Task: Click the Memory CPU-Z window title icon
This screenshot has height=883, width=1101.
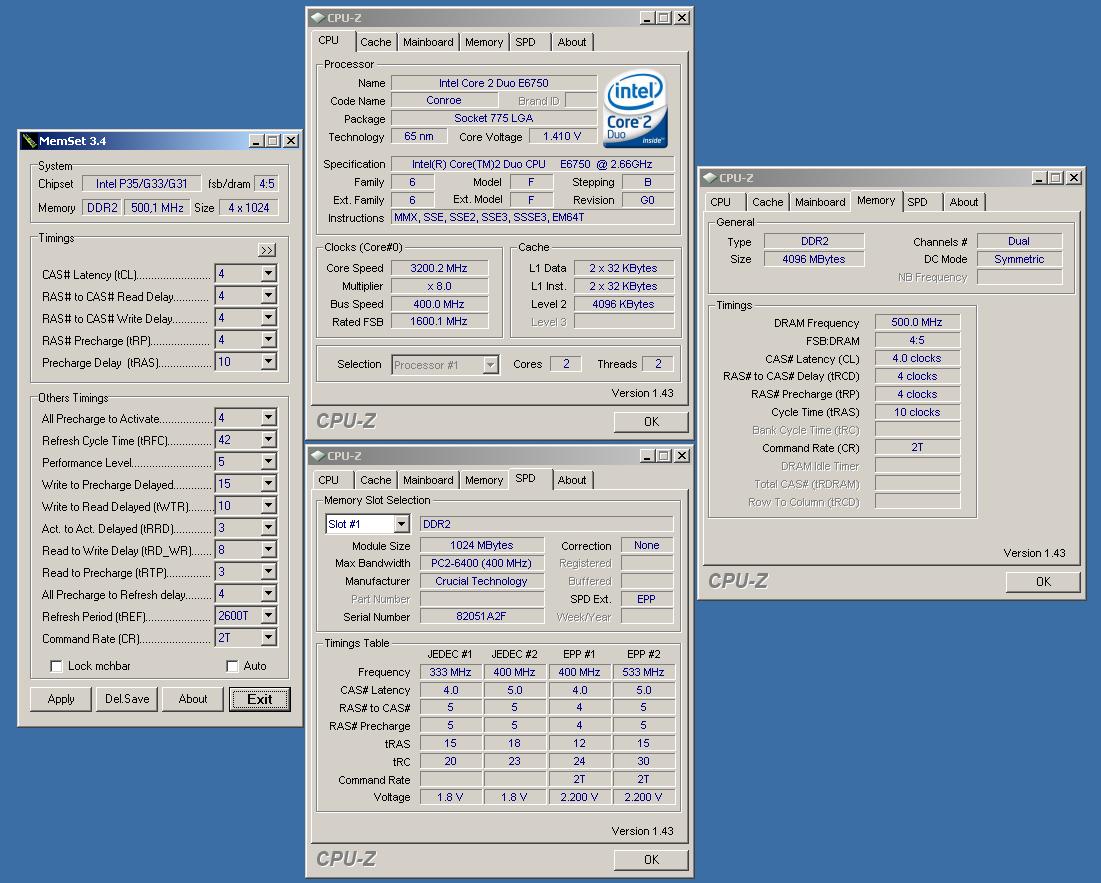Action: [x=709, y=178]
